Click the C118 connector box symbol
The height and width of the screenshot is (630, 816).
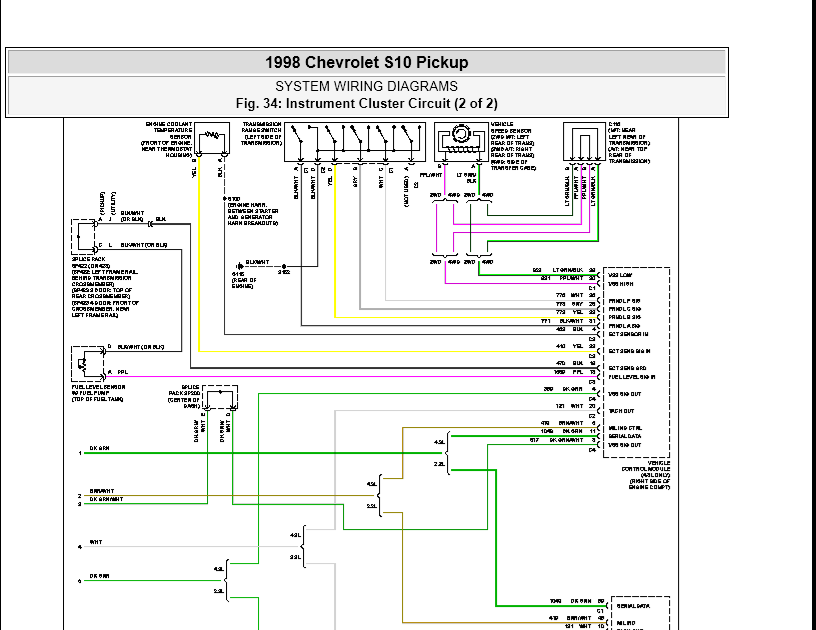click(584, 142)
